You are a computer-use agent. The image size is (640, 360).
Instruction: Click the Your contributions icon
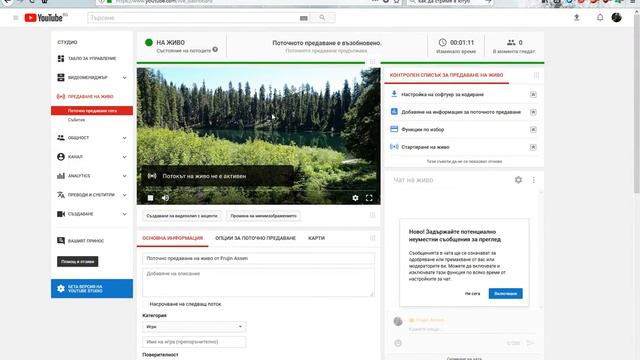click(x=61, y=241)
